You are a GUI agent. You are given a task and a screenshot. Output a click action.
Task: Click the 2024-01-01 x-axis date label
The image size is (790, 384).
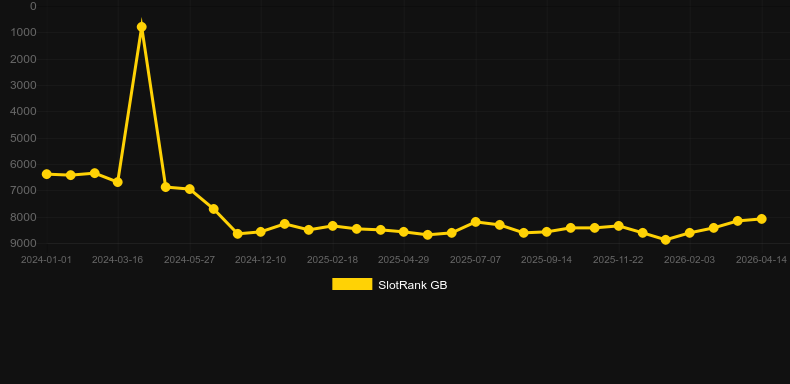point(46,260)
